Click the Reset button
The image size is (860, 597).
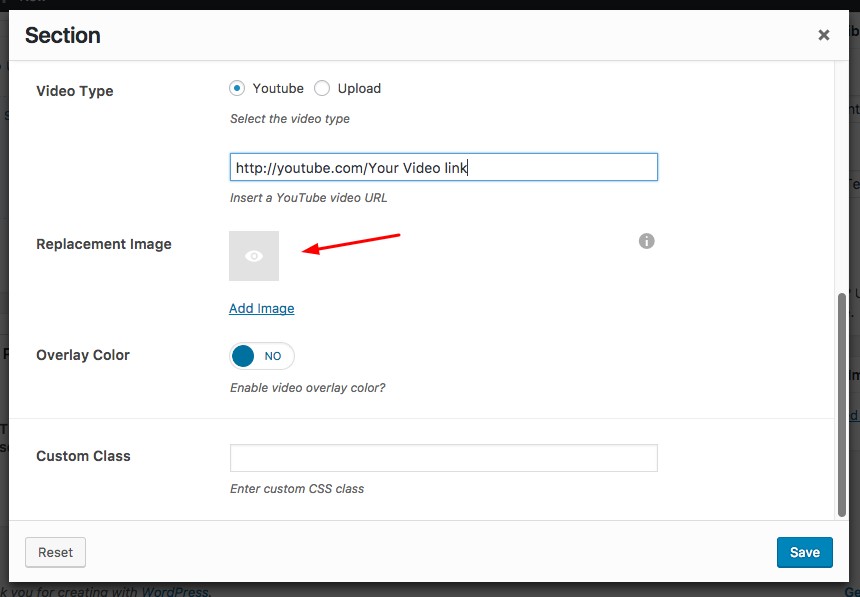point(55,552)
